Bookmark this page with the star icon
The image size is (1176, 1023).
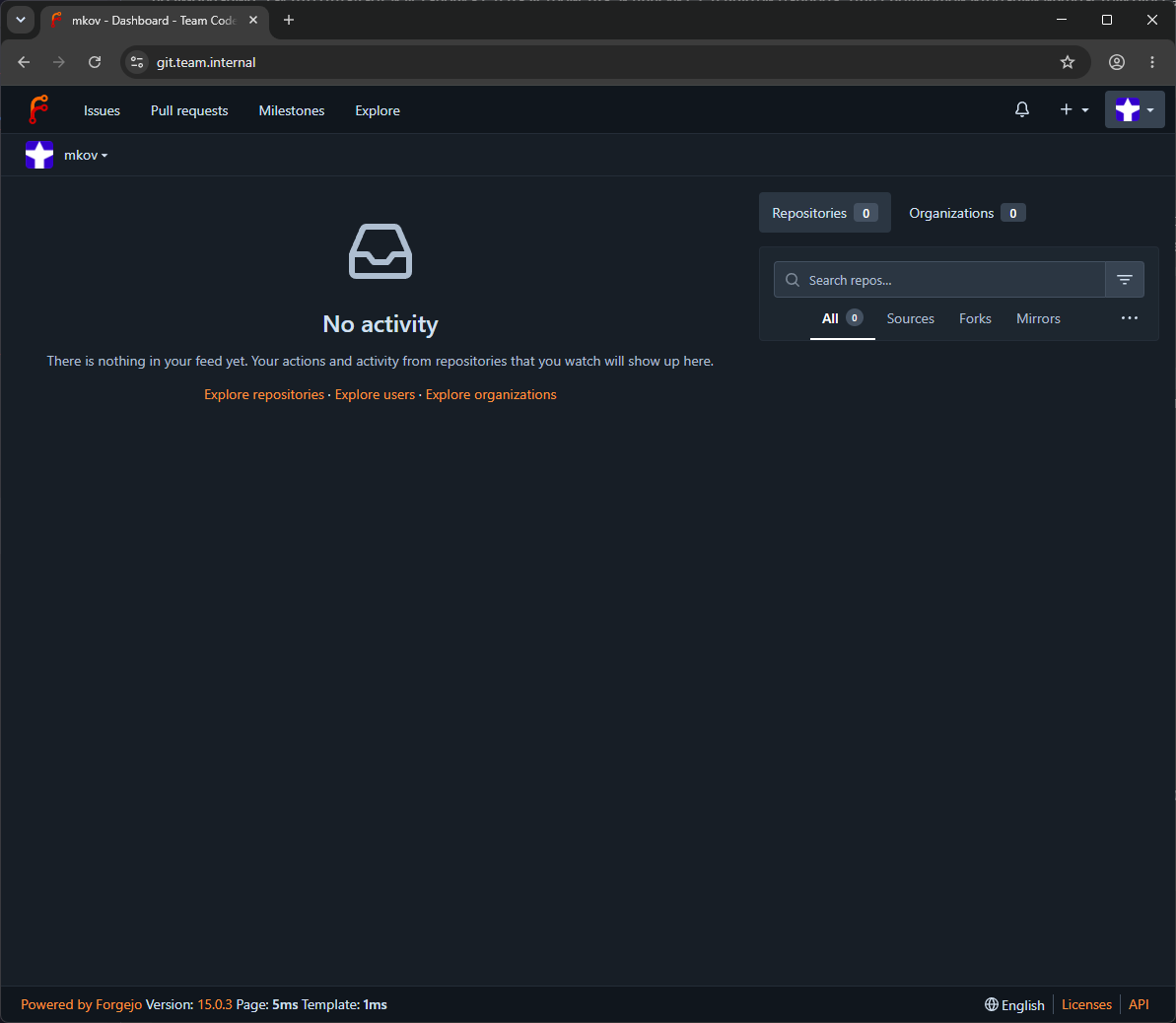[x=1068, y=62]
